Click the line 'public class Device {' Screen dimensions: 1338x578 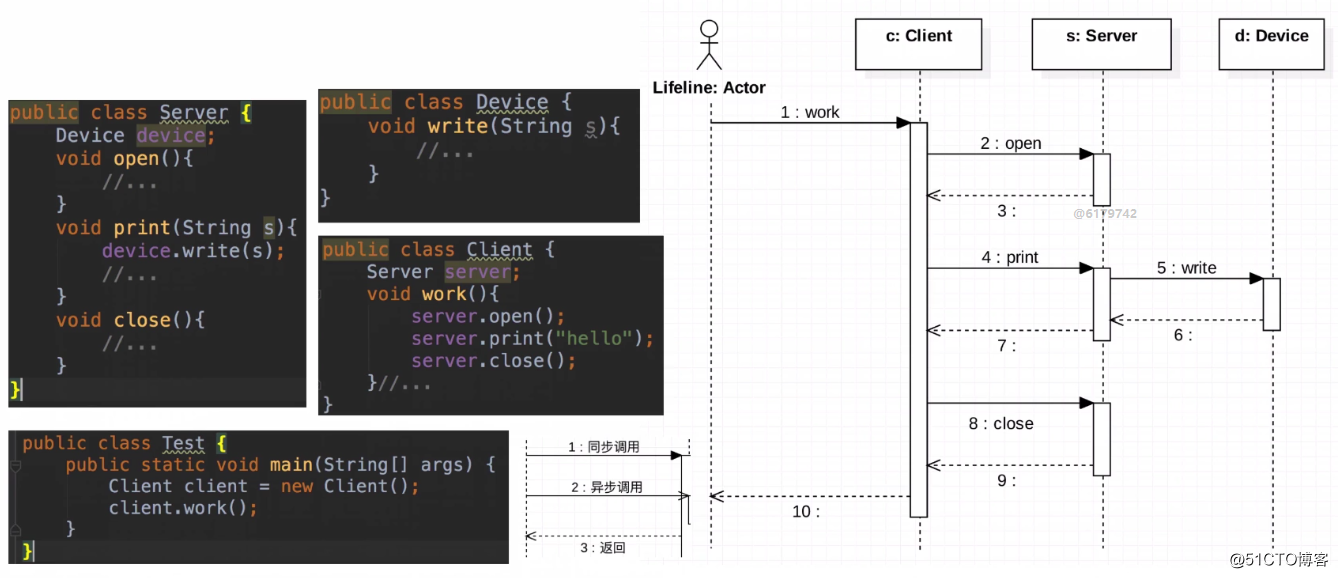(445, 102)
